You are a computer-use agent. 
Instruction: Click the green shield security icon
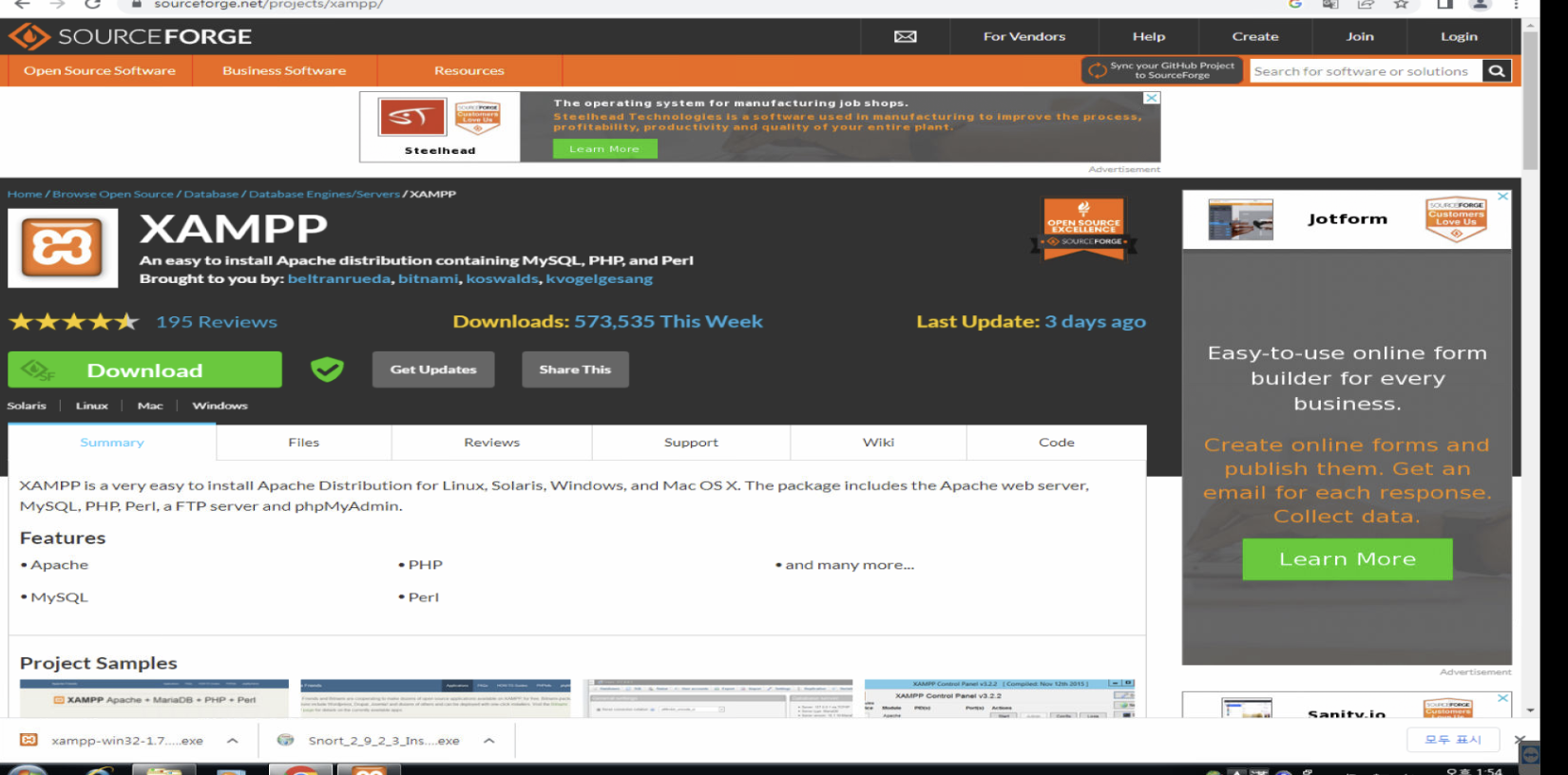pos(327,369)
